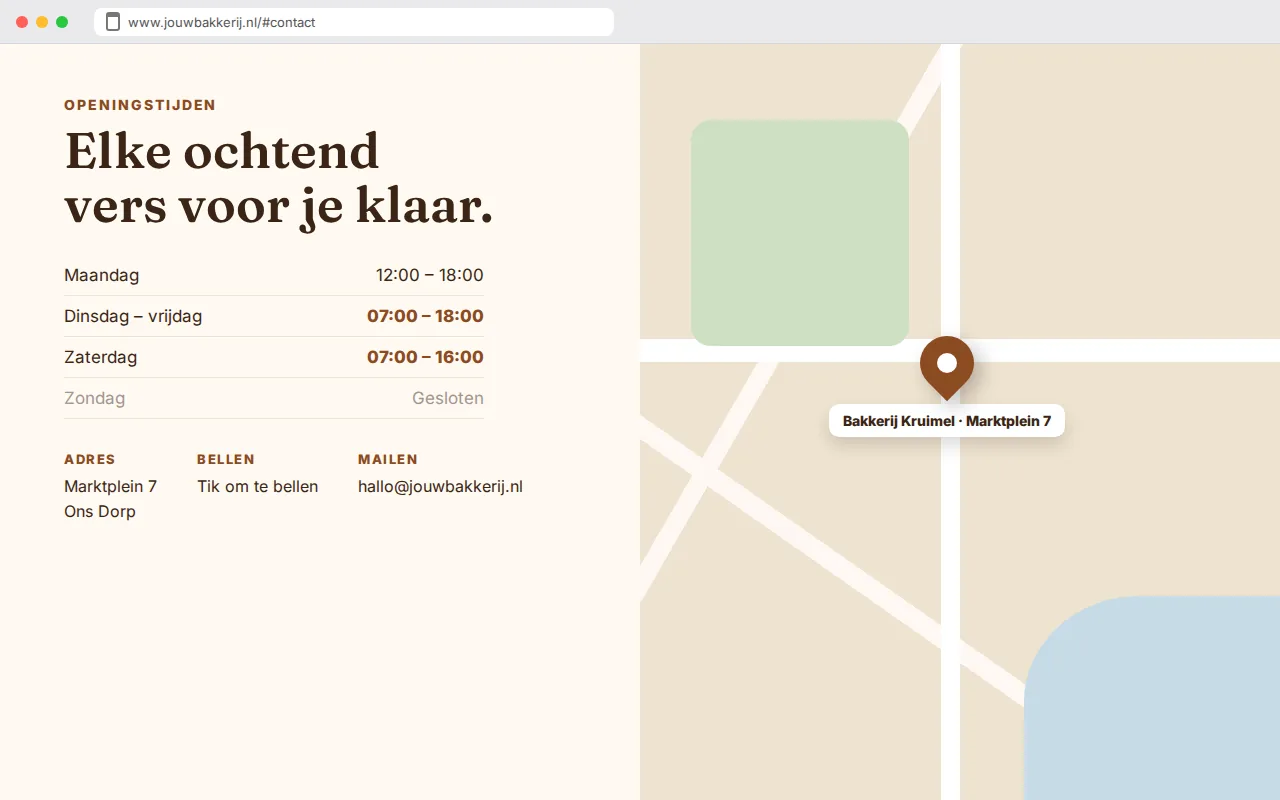Click the Gesloten text for Sunday
The width and height of the screenshot is (1280, 800).
coord(448,398)
